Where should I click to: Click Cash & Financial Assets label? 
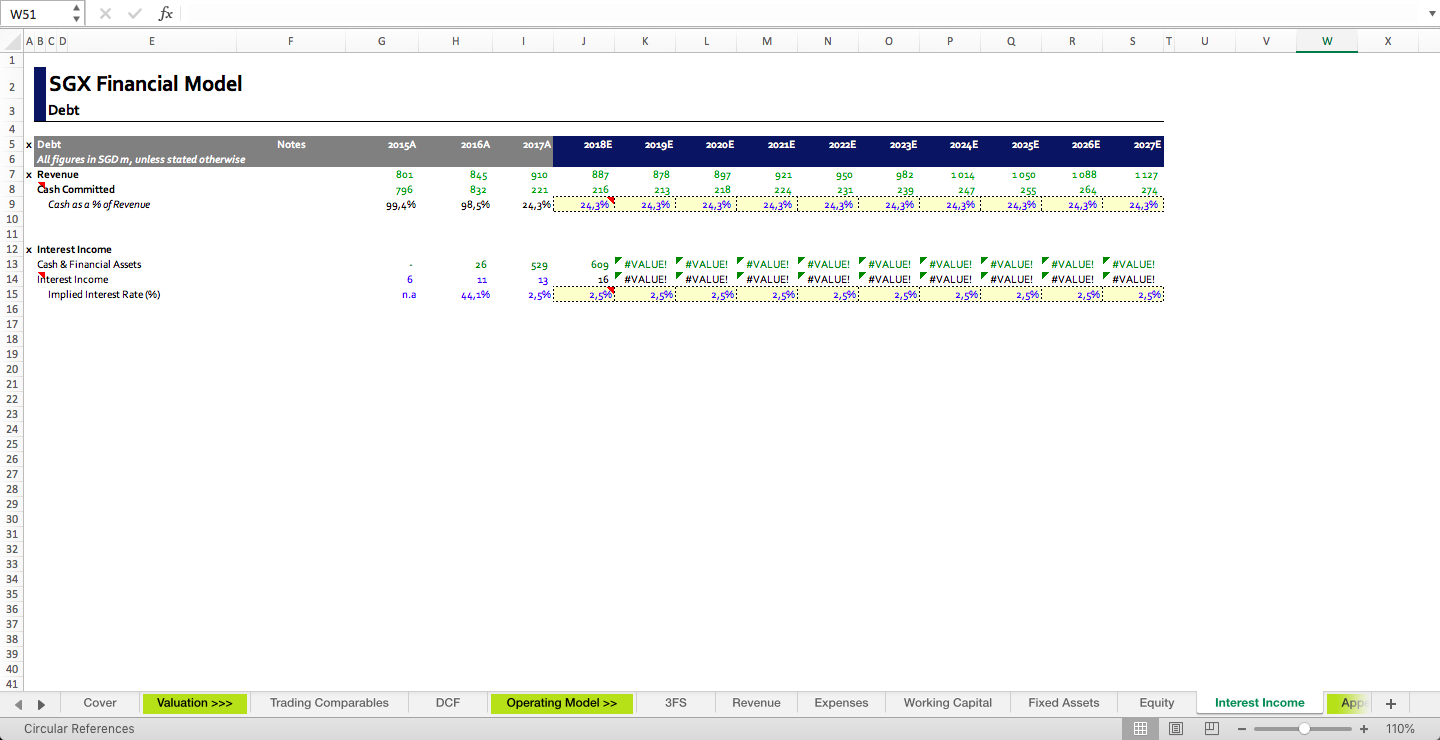(x=89, y=265)
